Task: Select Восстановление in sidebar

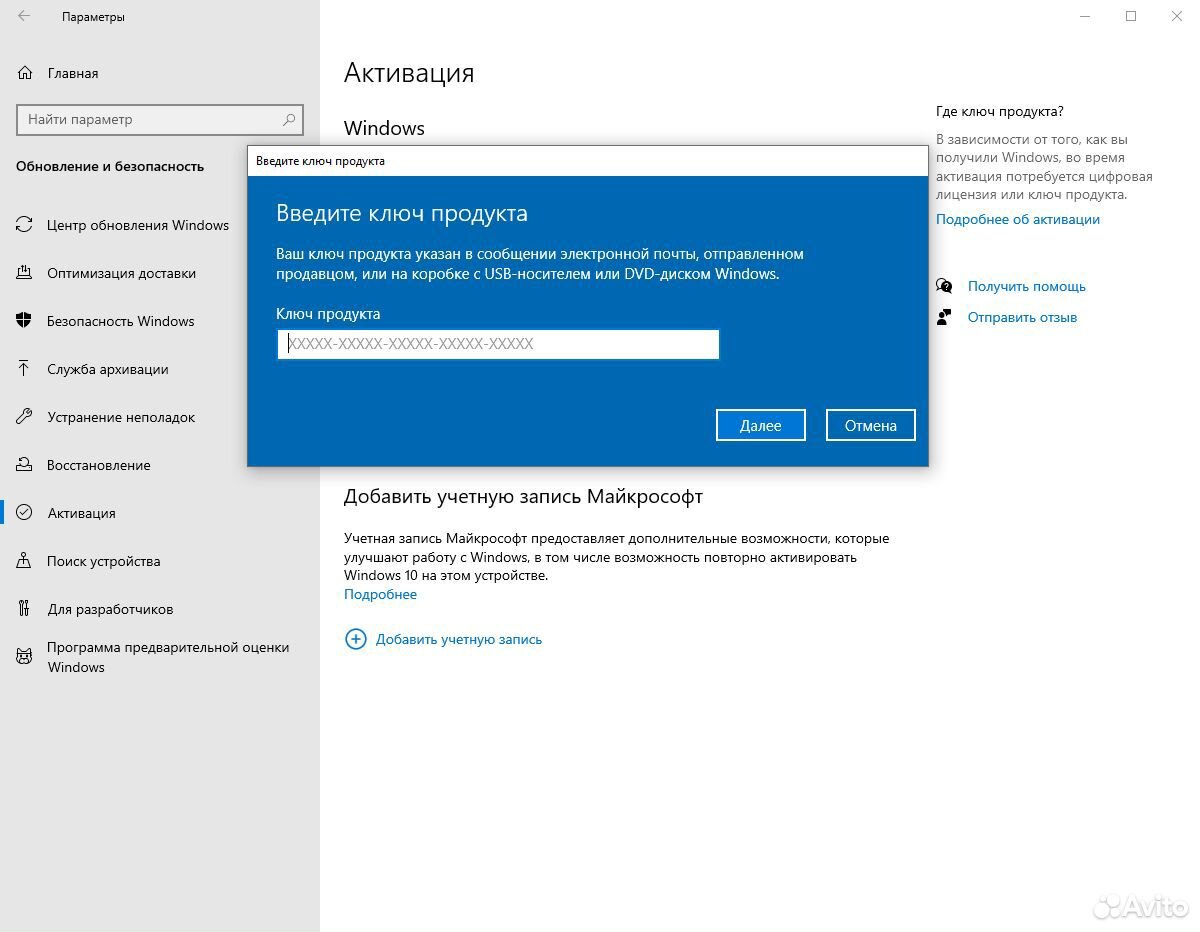Action: [98, 465]
